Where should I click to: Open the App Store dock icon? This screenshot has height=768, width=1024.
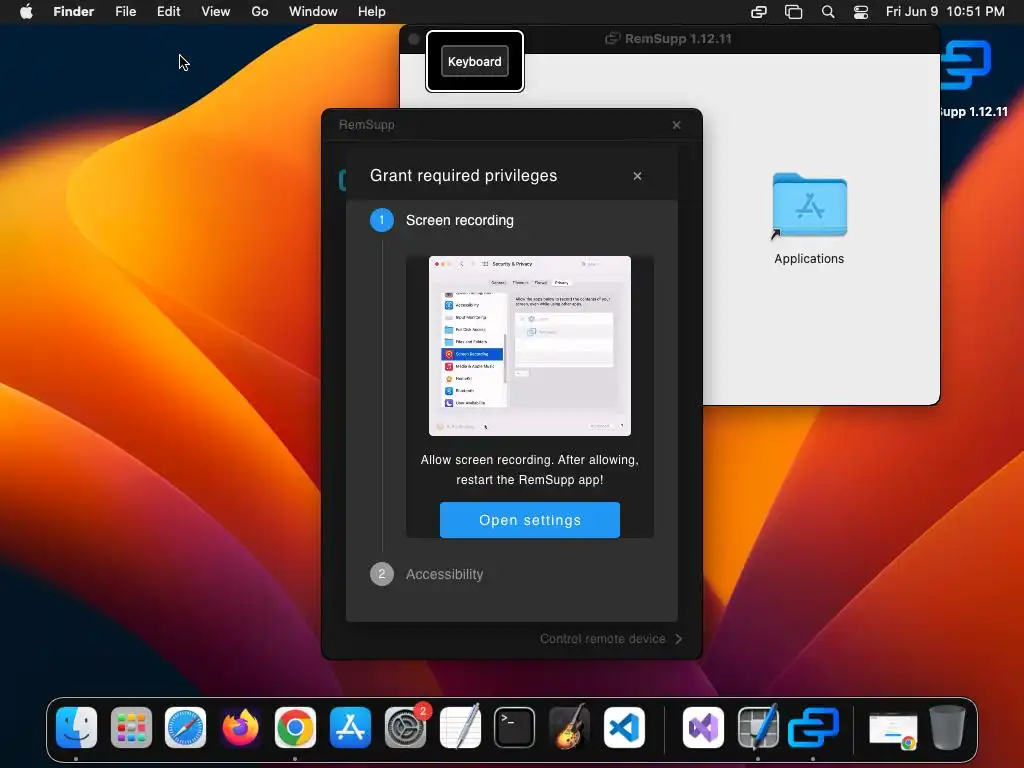coord(350,727)
